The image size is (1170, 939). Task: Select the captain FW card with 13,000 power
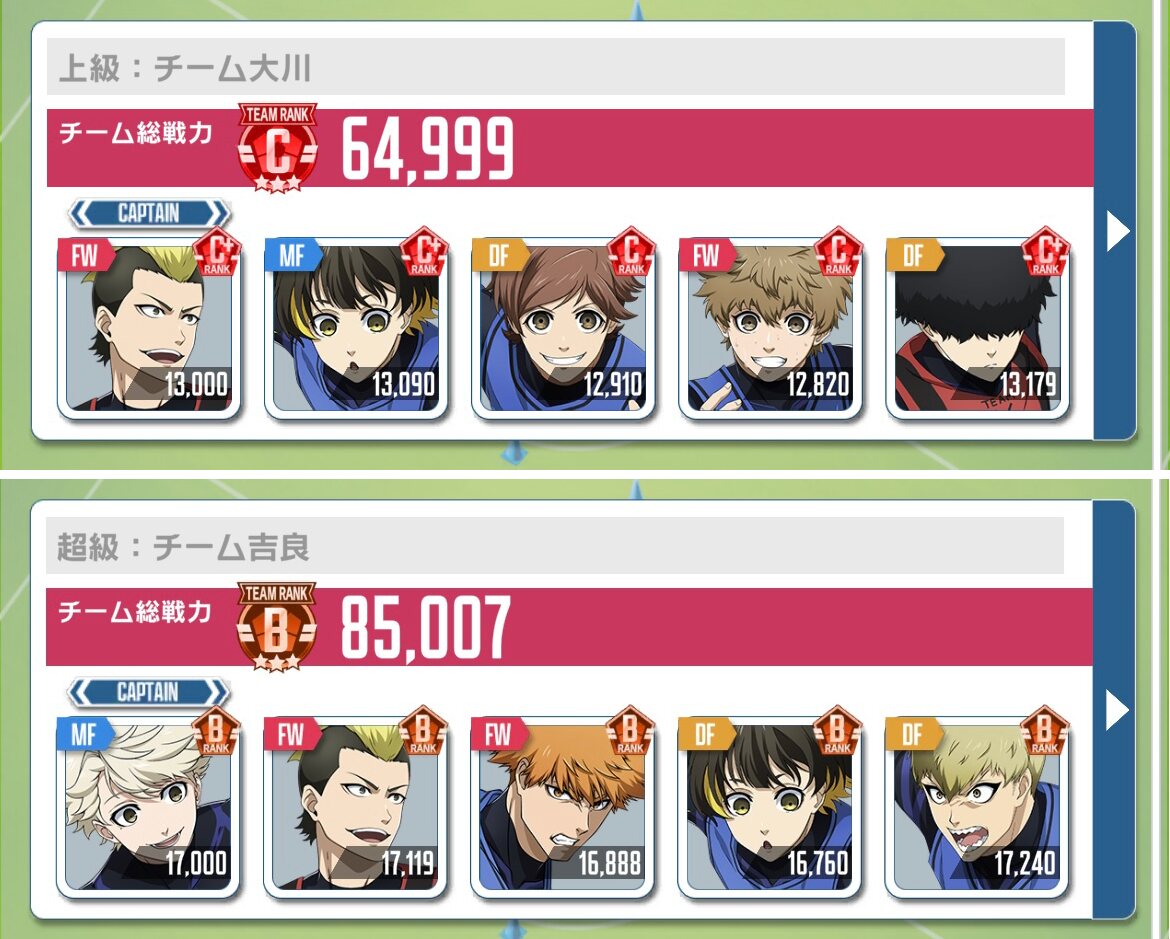coord(149,328)
